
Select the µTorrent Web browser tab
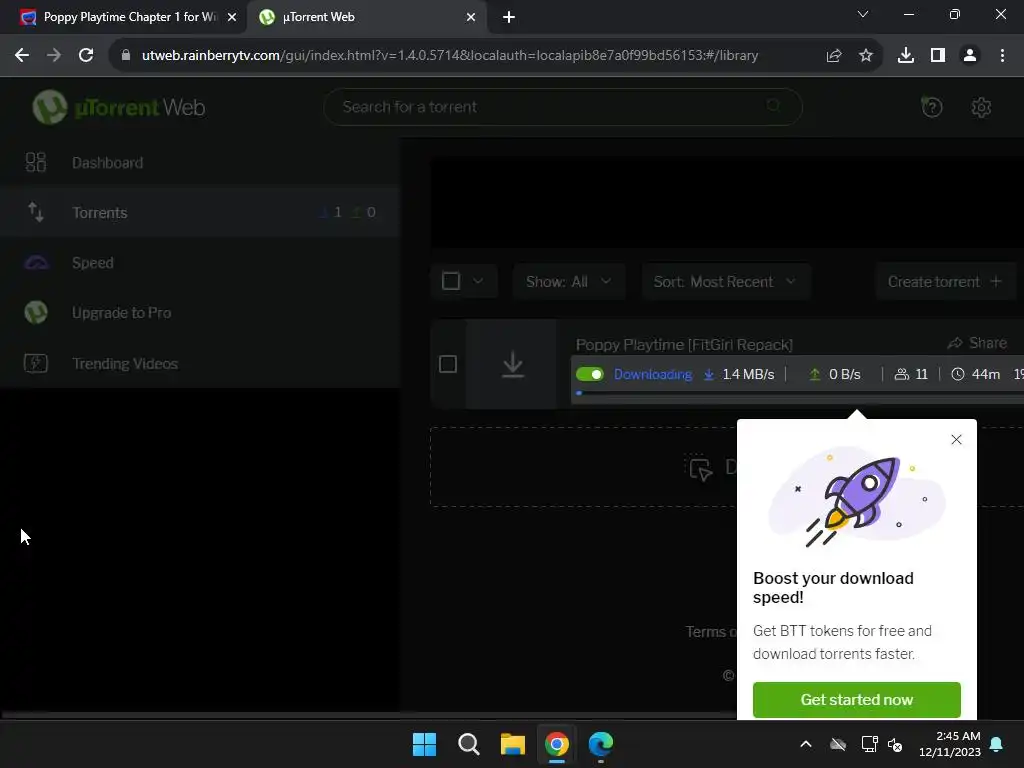point(366,17)
